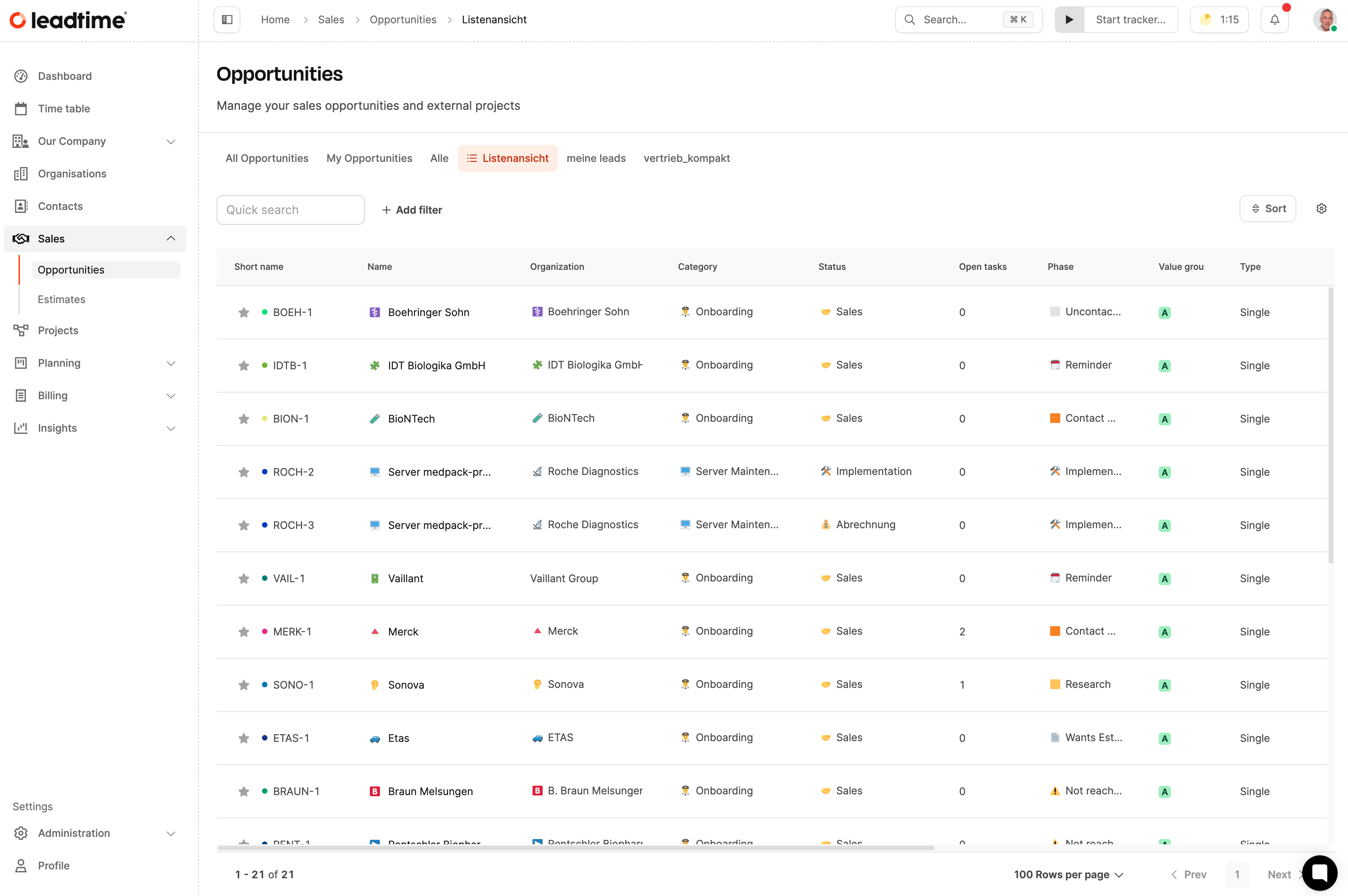Click the Add filter button
Viewport: 1348px width, 896px height.
click(411, 210)
